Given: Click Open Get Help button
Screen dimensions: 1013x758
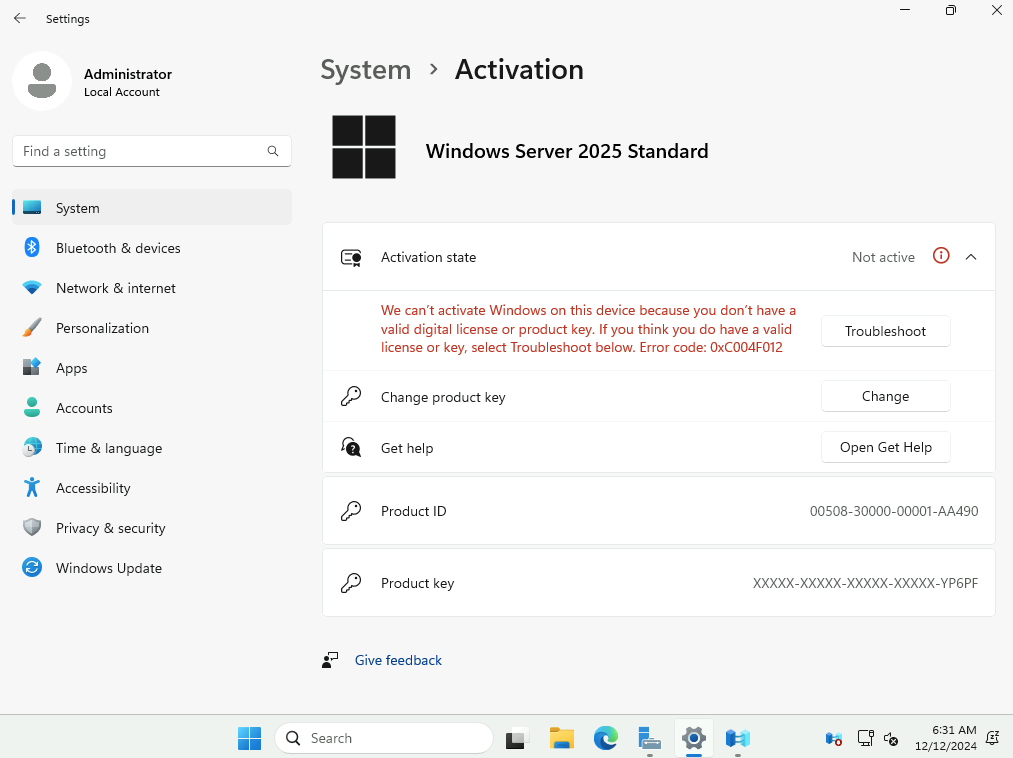Looking at the screenshot, I should [885, 447].
